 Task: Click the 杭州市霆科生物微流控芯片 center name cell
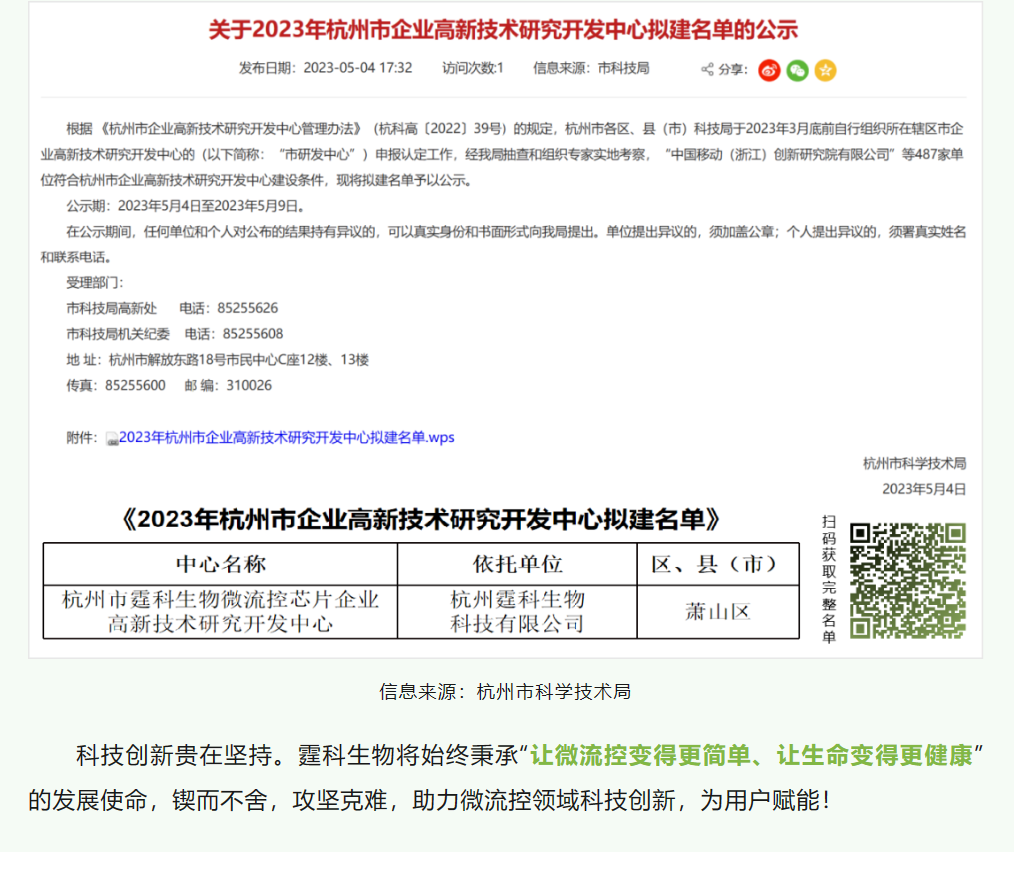click(x=220, y=612)
